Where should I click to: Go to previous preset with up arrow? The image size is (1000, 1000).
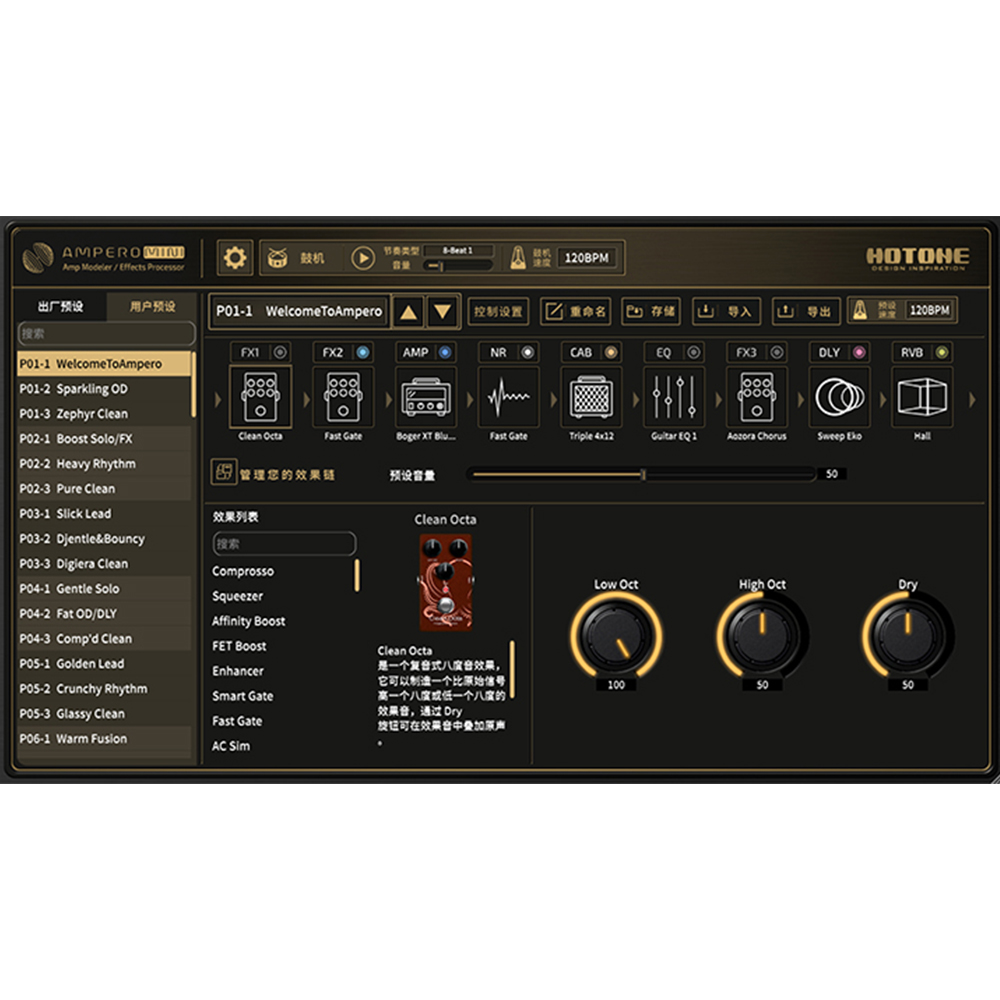(x=408, y=312)
